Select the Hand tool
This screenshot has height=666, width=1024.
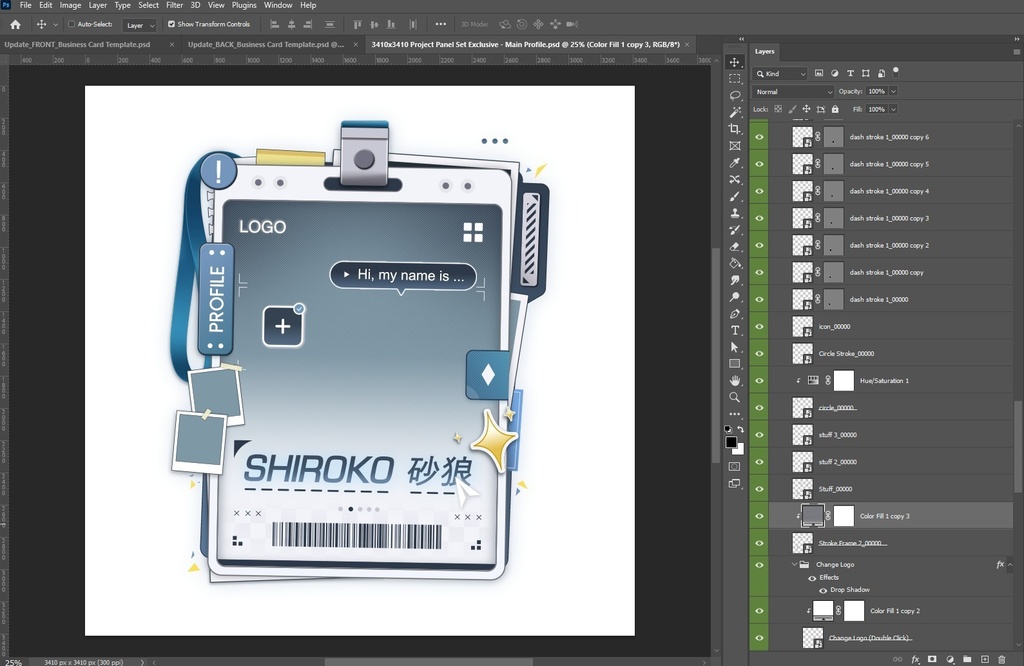point(735,380)
